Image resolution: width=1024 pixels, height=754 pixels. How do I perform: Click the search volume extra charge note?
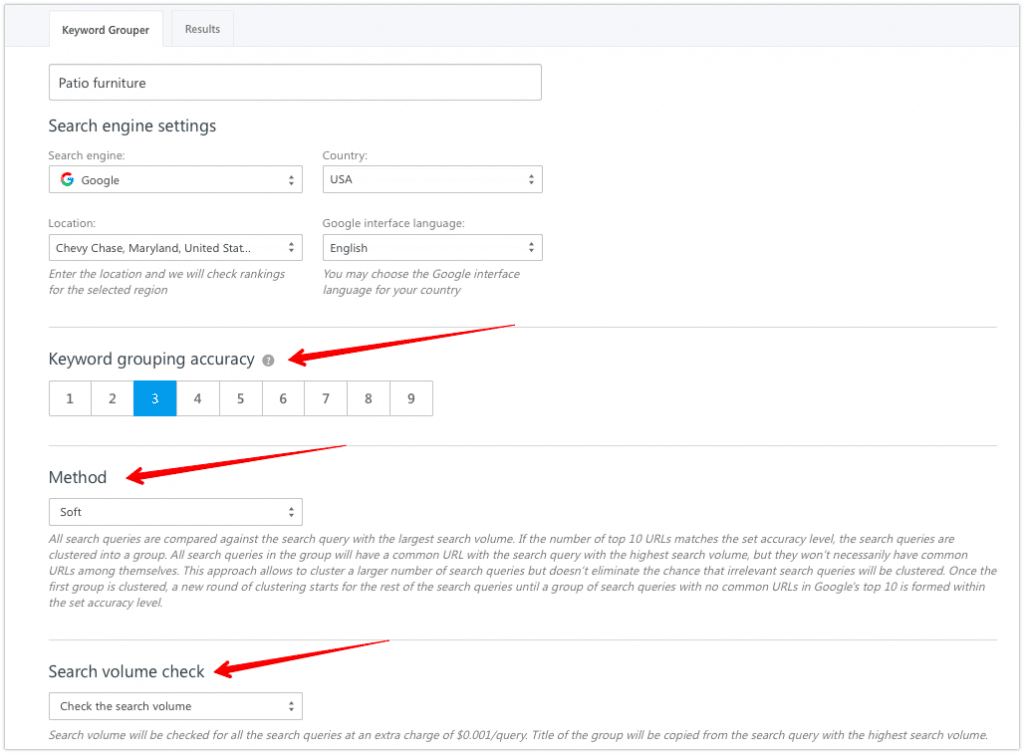coord(518,735)
